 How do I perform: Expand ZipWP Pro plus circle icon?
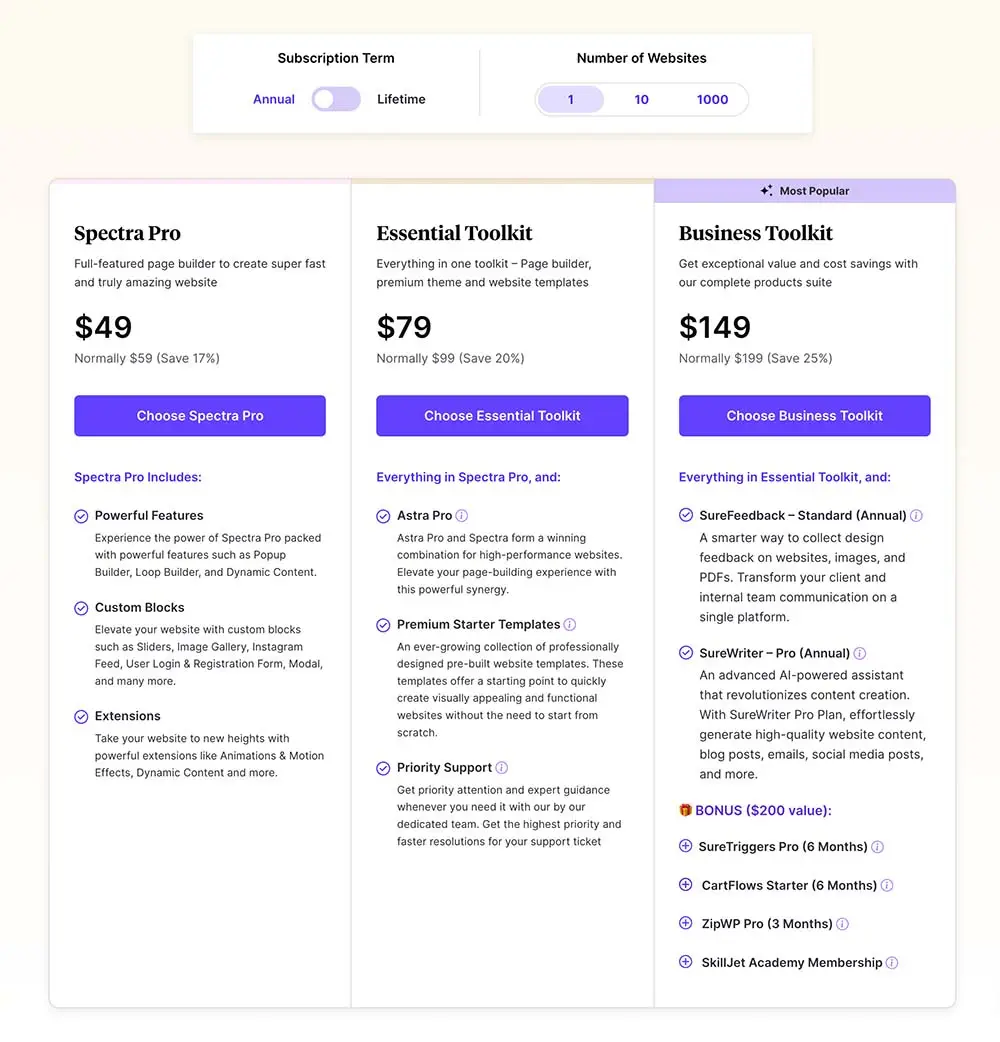coord(686,923)
